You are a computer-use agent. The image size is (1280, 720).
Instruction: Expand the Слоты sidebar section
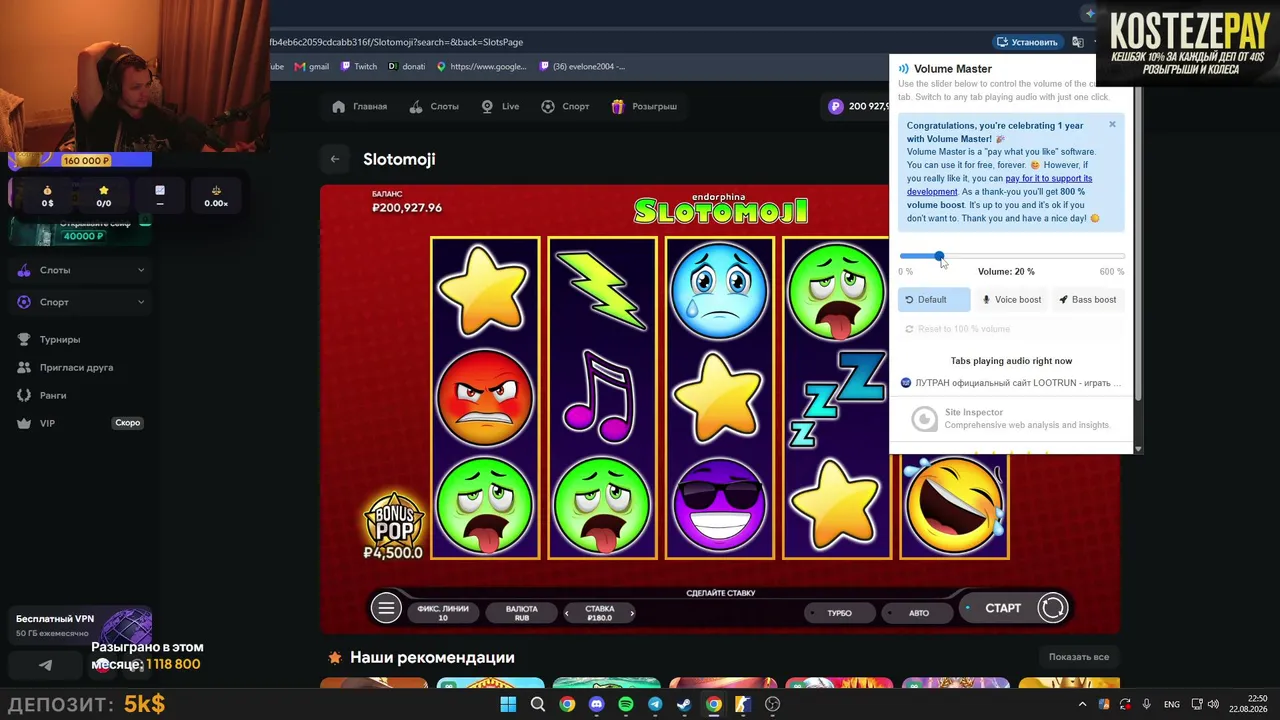tap(80, 270)
